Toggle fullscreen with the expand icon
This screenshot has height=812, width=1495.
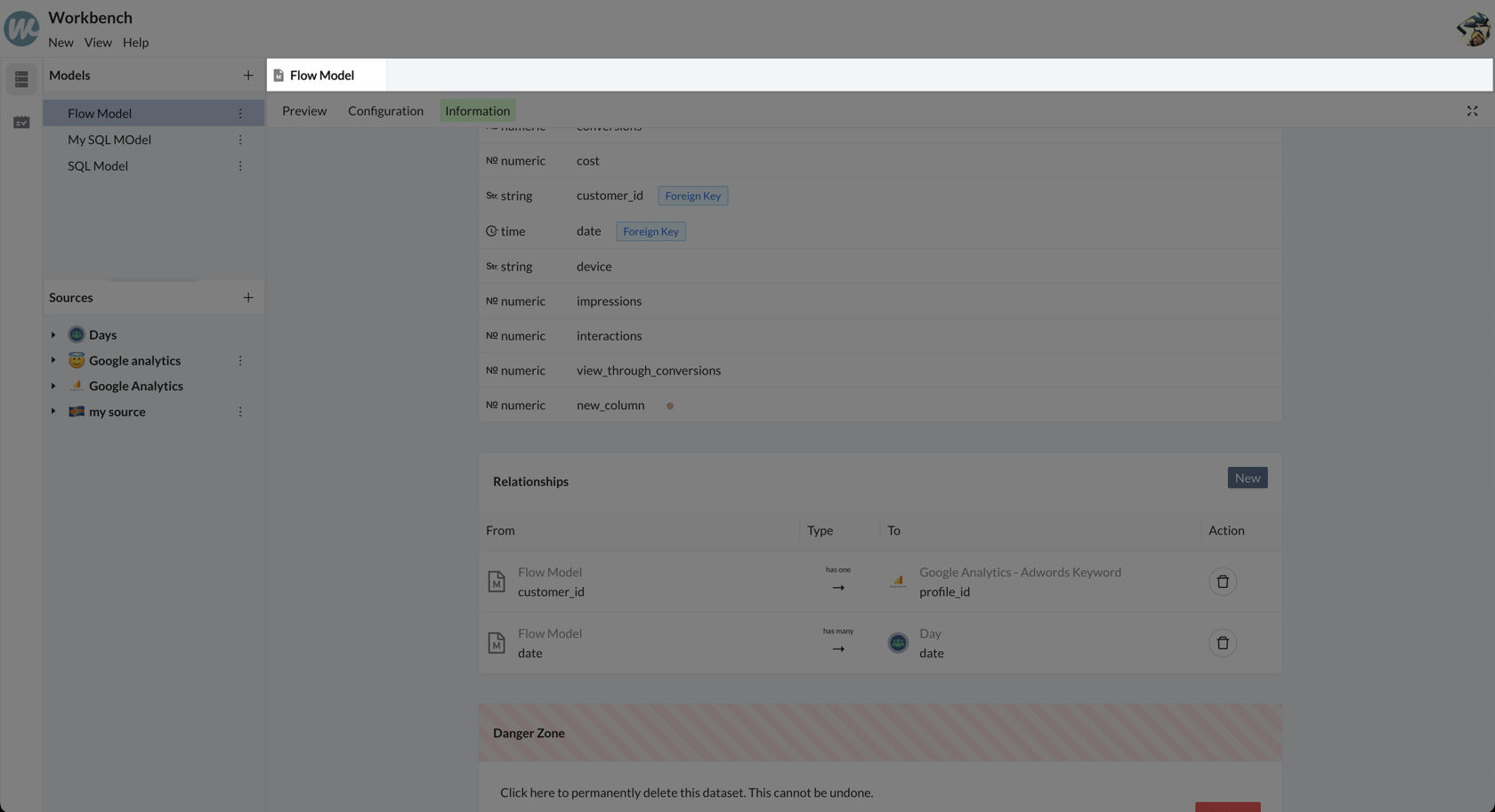pos(1472,111)
